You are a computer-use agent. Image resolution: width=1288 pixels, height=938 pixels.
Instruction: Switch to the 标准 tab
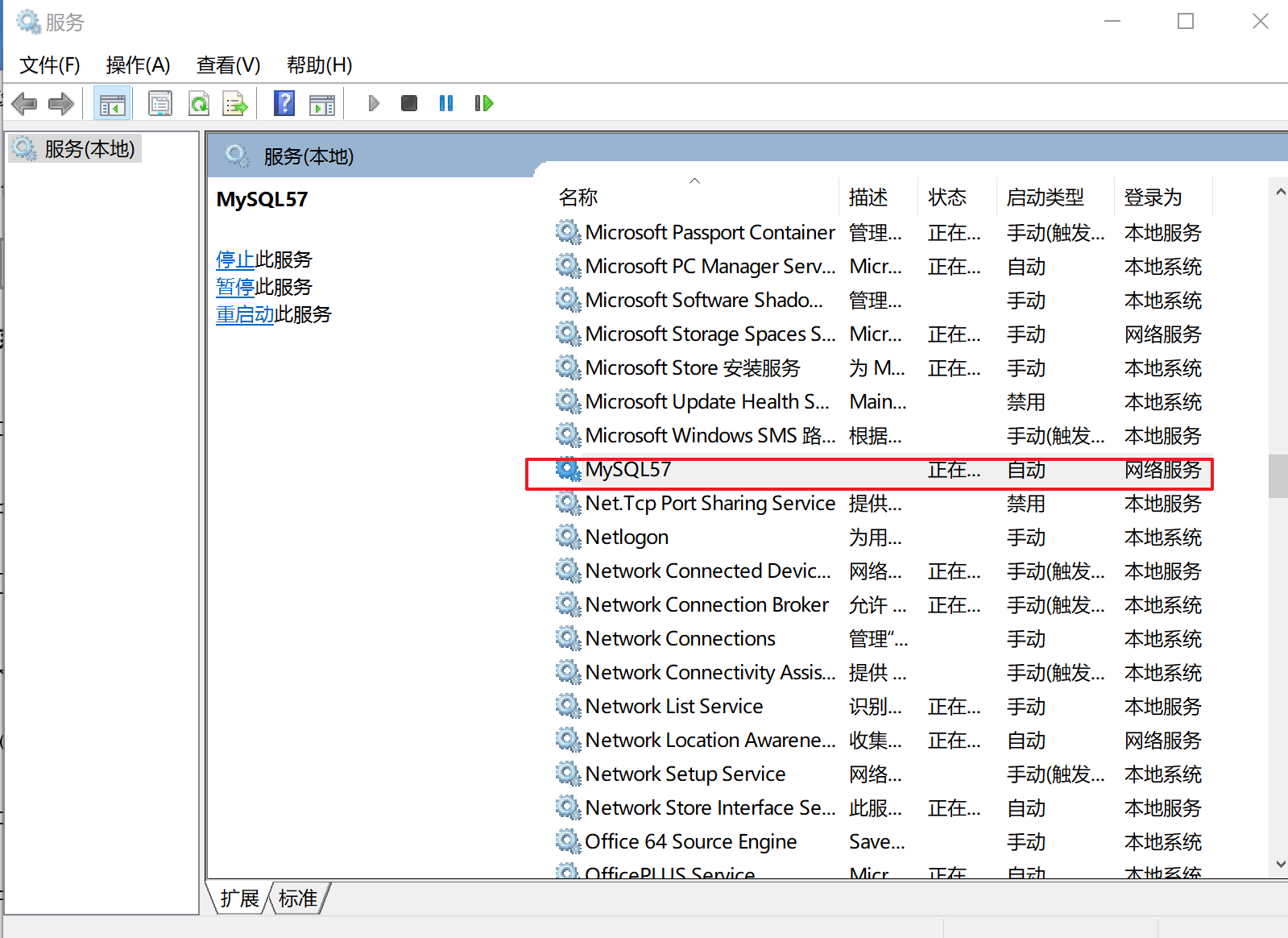click(x=298, y=898)
